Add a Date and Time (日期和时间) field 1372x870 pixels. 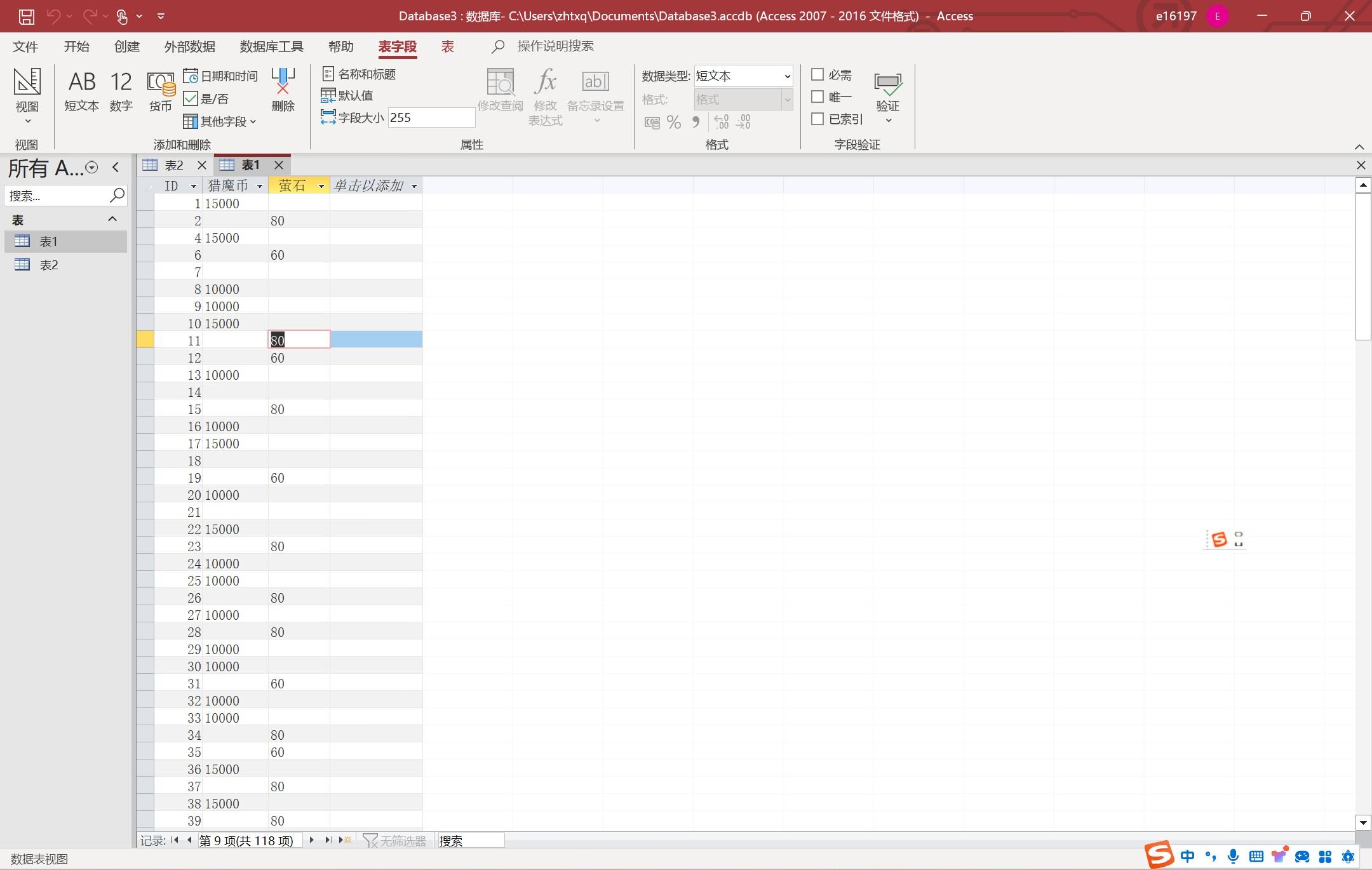[220, 76]
